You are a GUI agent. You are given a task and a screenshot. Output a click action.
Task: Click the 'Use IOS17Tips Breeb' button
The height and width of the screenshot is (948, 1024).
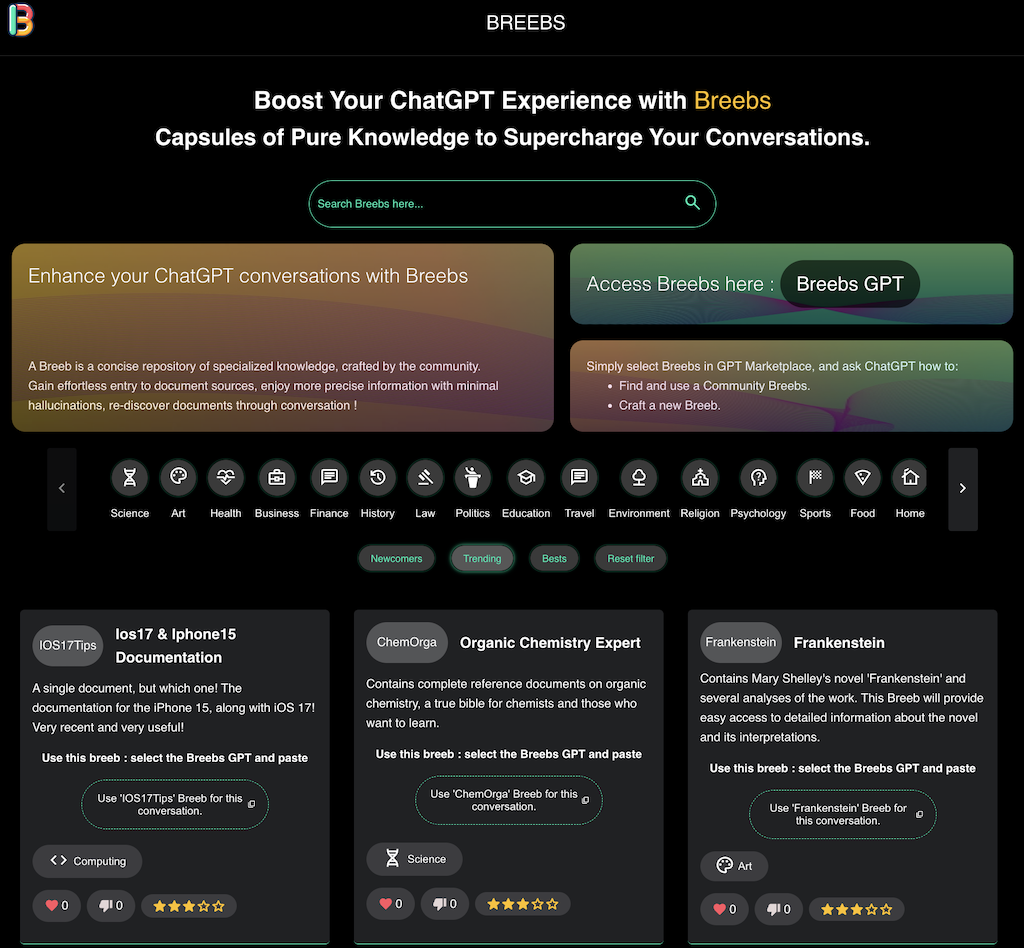175,804
